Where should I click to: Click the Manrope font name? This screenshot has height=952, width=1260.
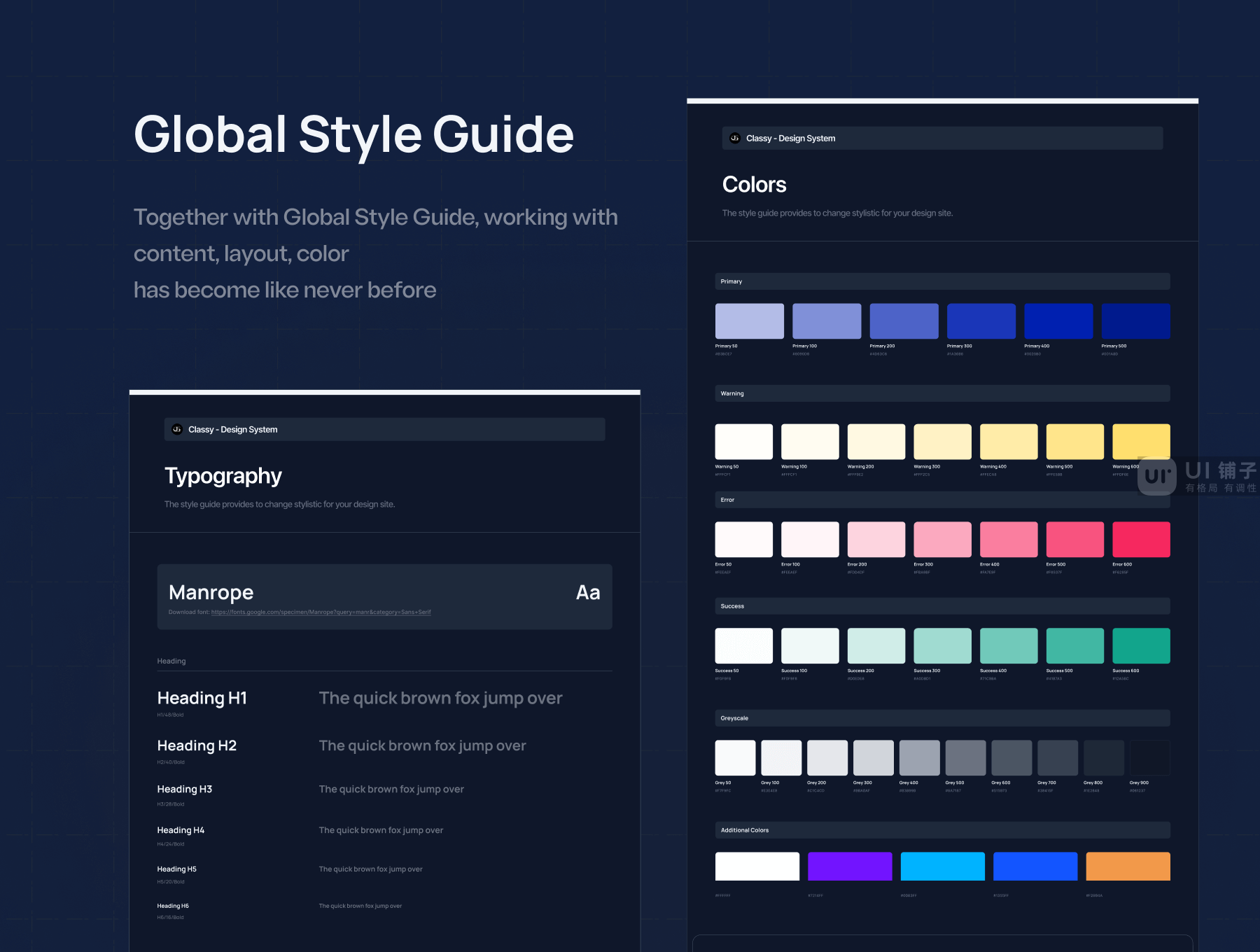(x=211, y=593)
